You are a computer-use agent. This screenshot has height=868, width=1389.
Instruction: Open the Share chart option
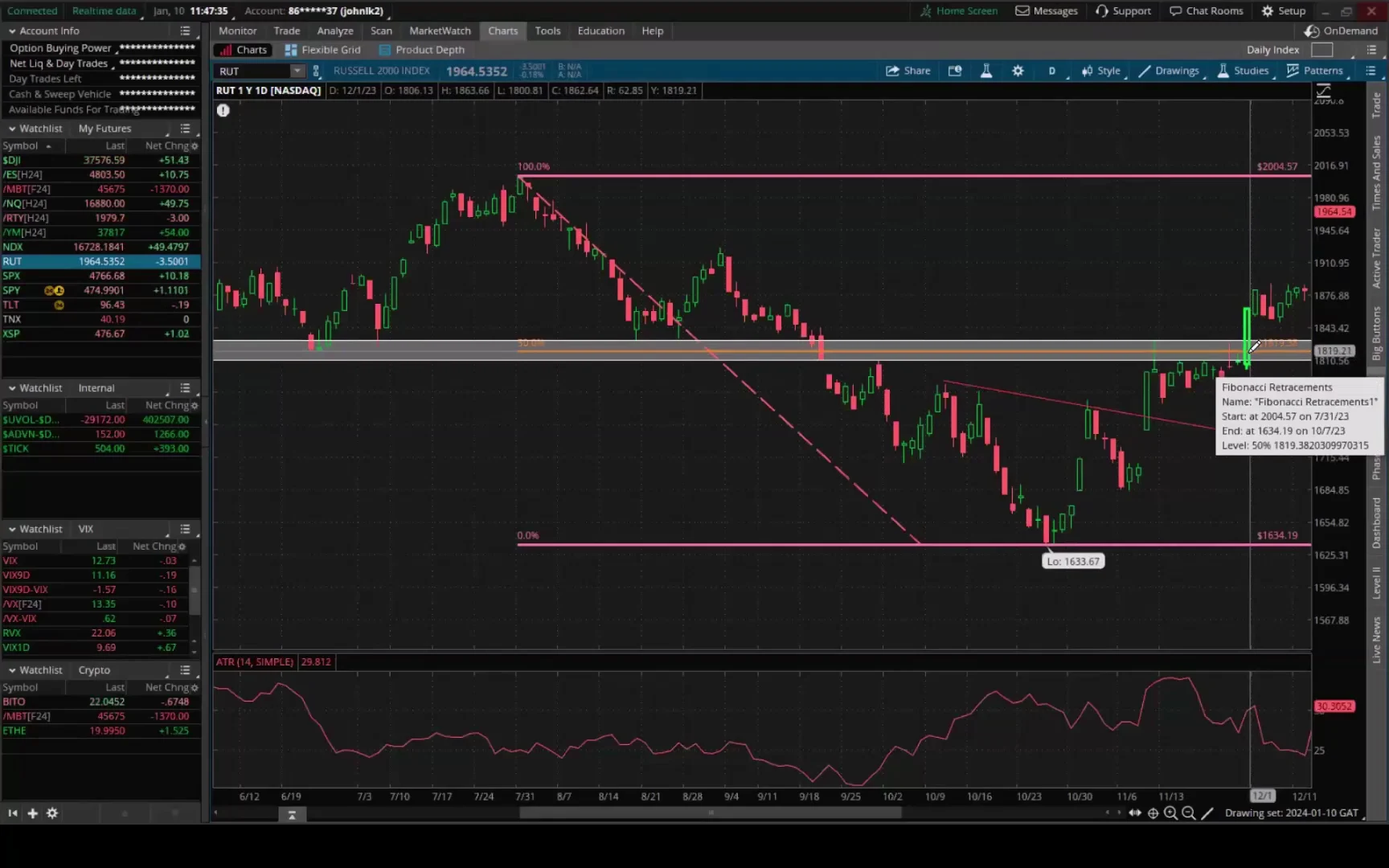(x=908, y=71)
